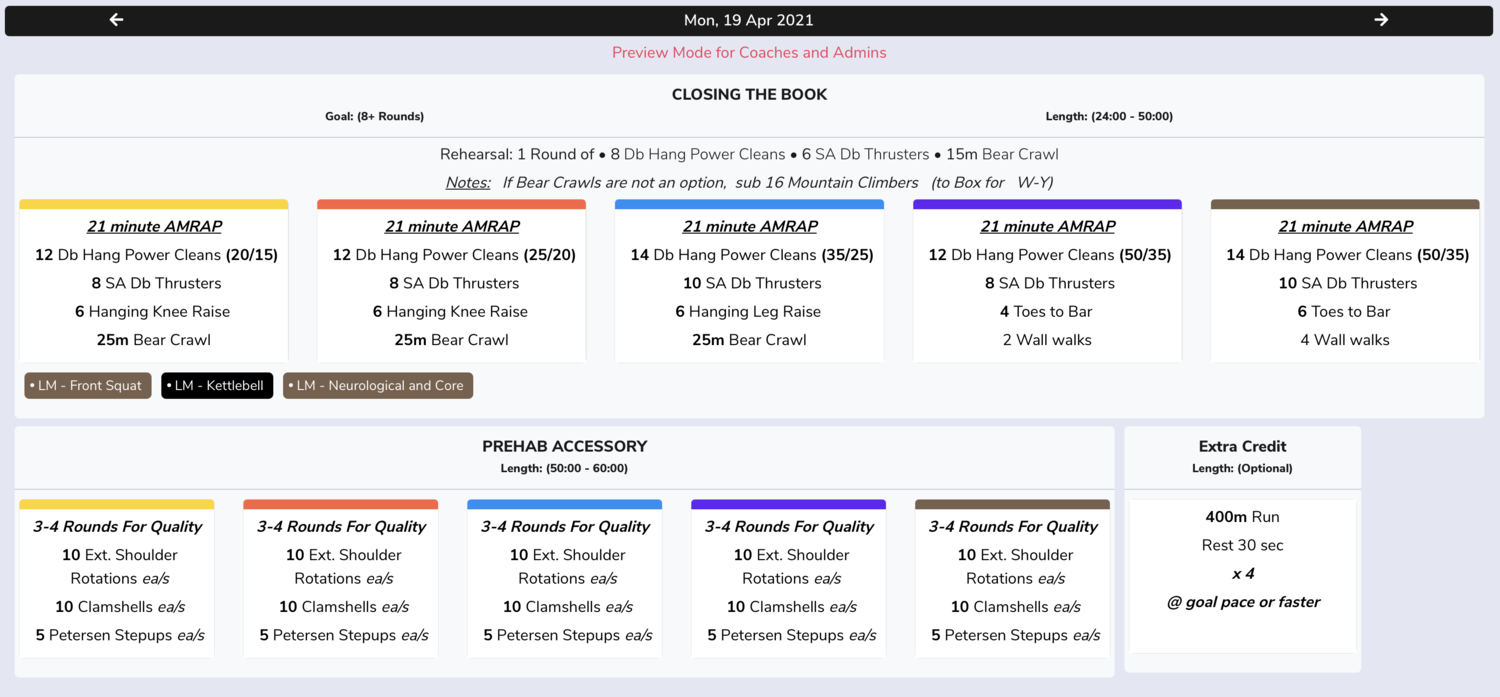
Task: Click 12 Db Hang Power Cleans (50/35)
Action: coord(1050,255)
